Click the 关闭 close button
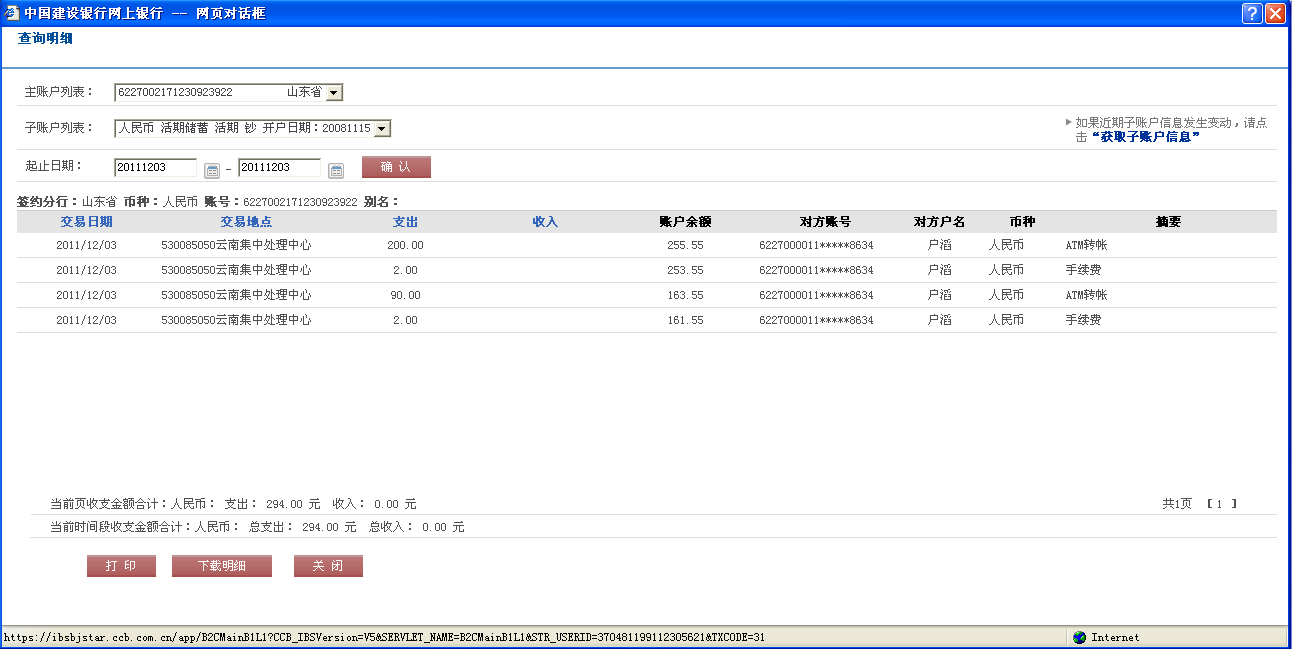Screen dimensions: 1292x649 (328, 566)
